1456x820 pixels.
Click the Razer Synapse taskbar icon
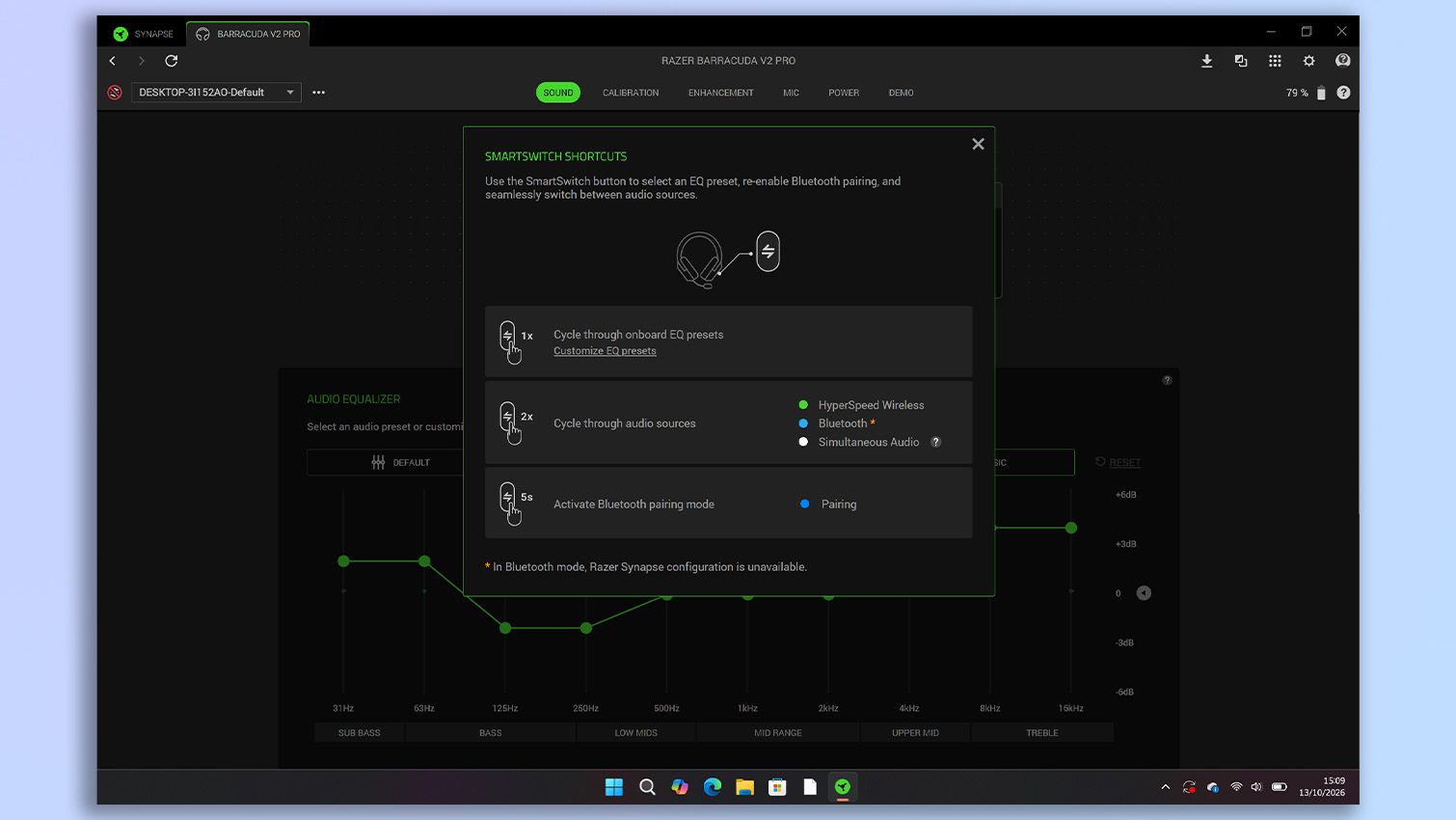point(843,787)
